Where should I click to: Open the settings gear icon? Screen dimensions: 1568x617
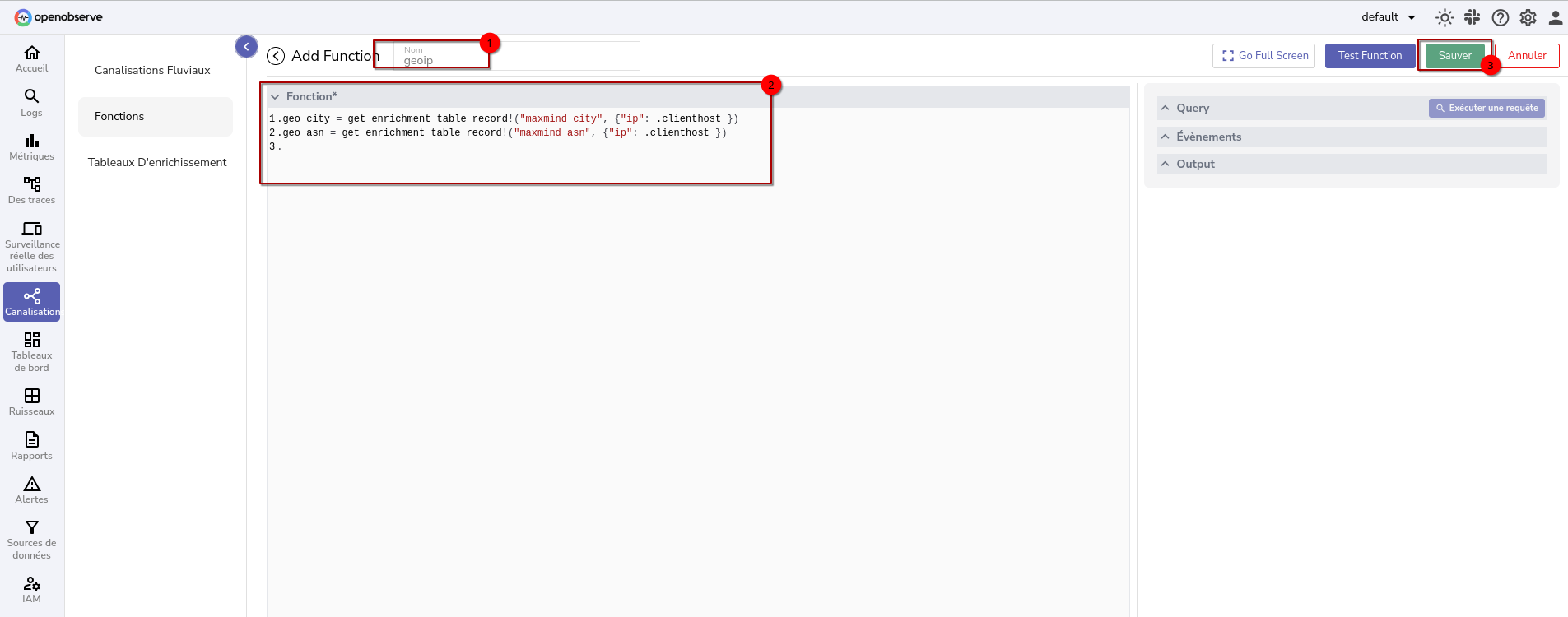(1528, 17)
